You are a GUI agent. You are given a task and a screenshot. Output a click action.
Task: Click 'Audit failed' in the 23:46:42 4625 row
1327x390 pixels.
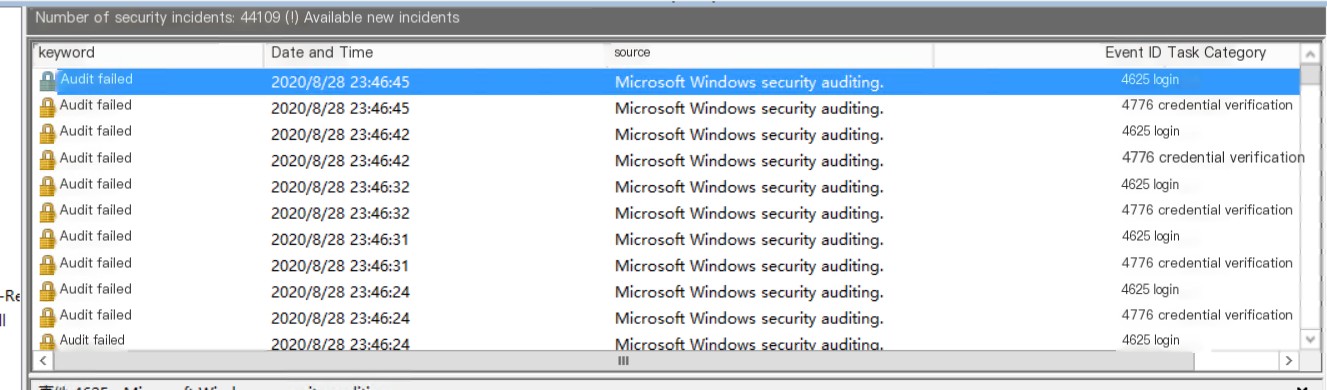[x=95, y=131]
